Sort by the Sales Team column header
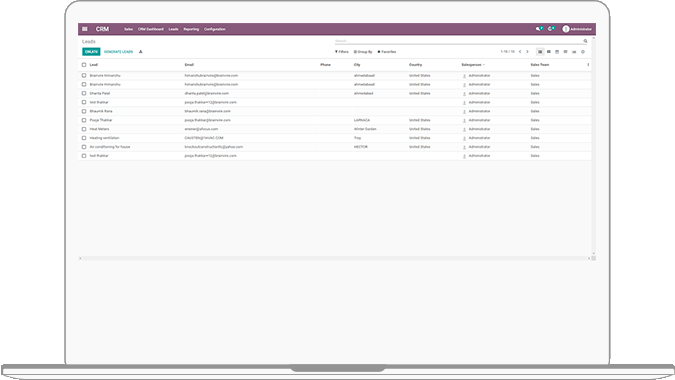The image size is (675, 380). [x=540, y=65]
